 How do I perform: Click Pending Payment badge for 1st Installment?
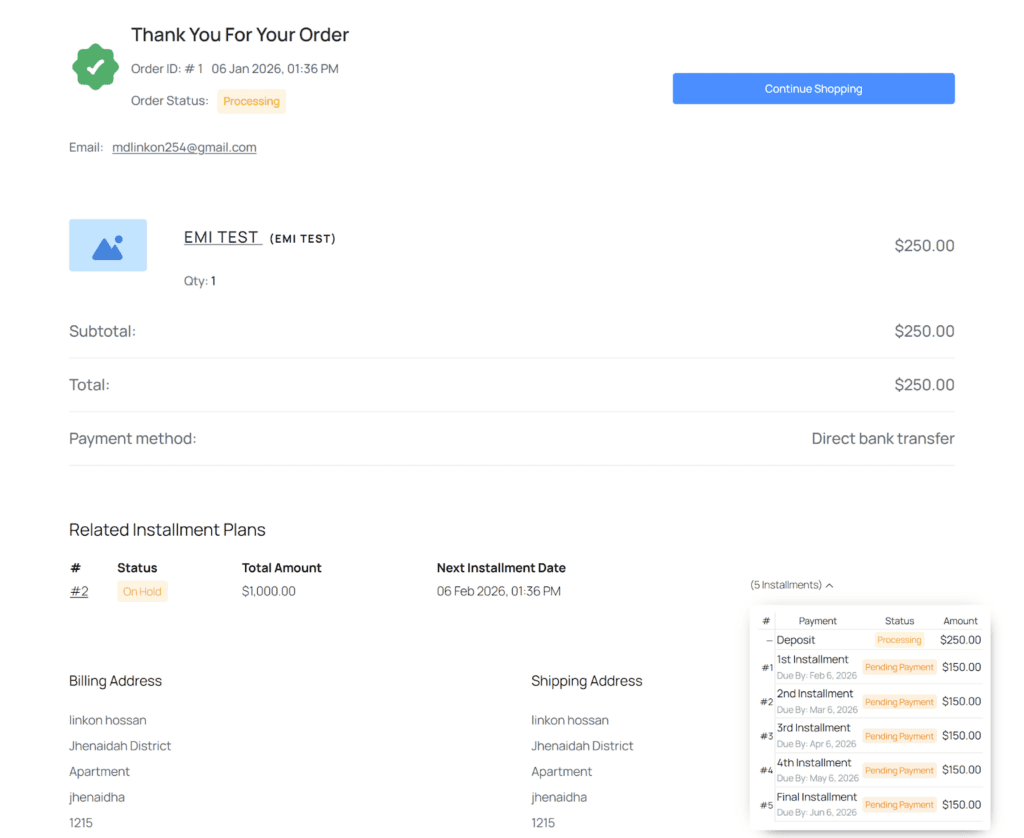[899, 667]
